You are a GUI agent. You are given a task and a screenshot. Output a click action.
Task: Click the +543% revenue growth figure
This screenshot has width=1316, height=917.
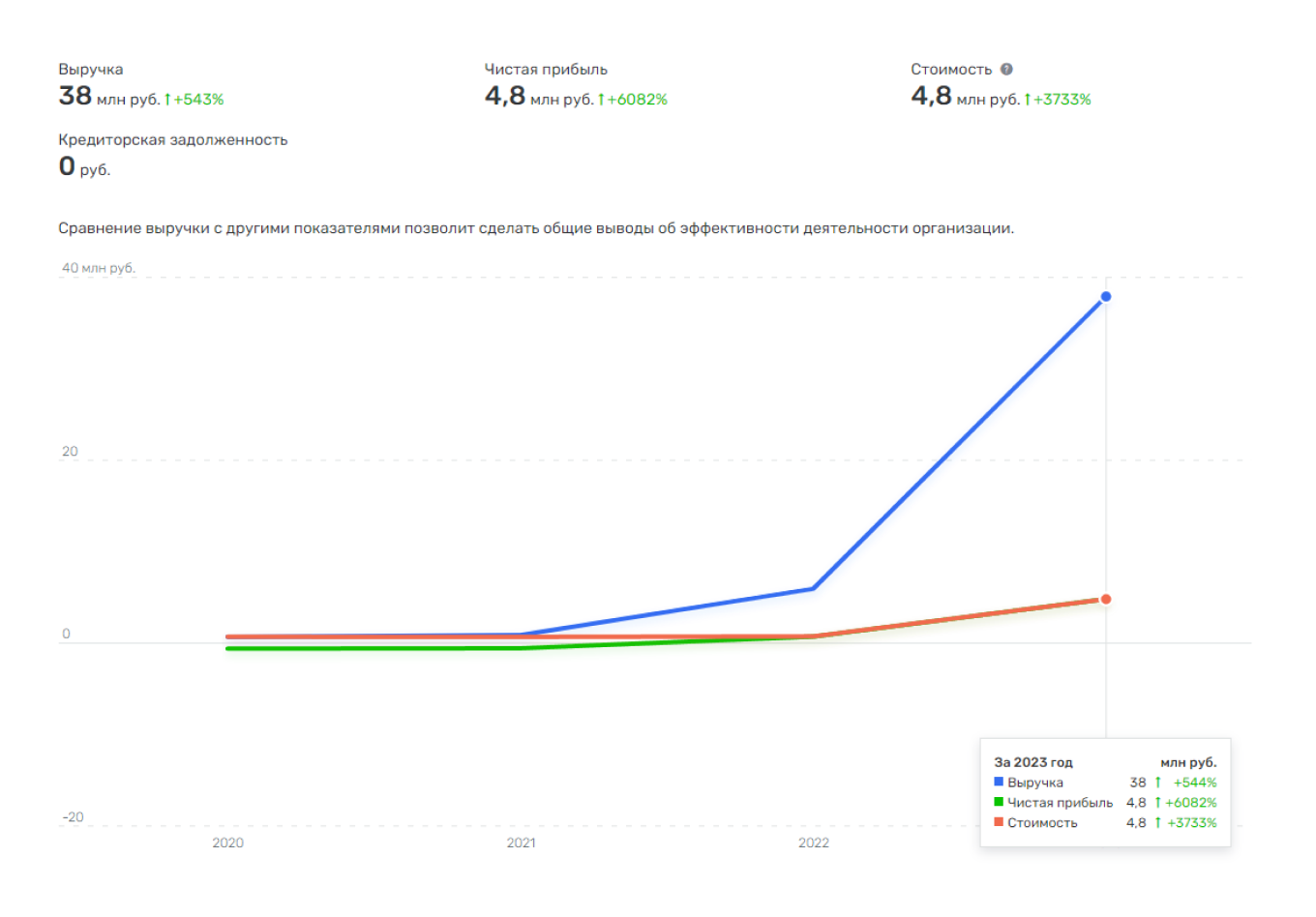click(199, 100)
